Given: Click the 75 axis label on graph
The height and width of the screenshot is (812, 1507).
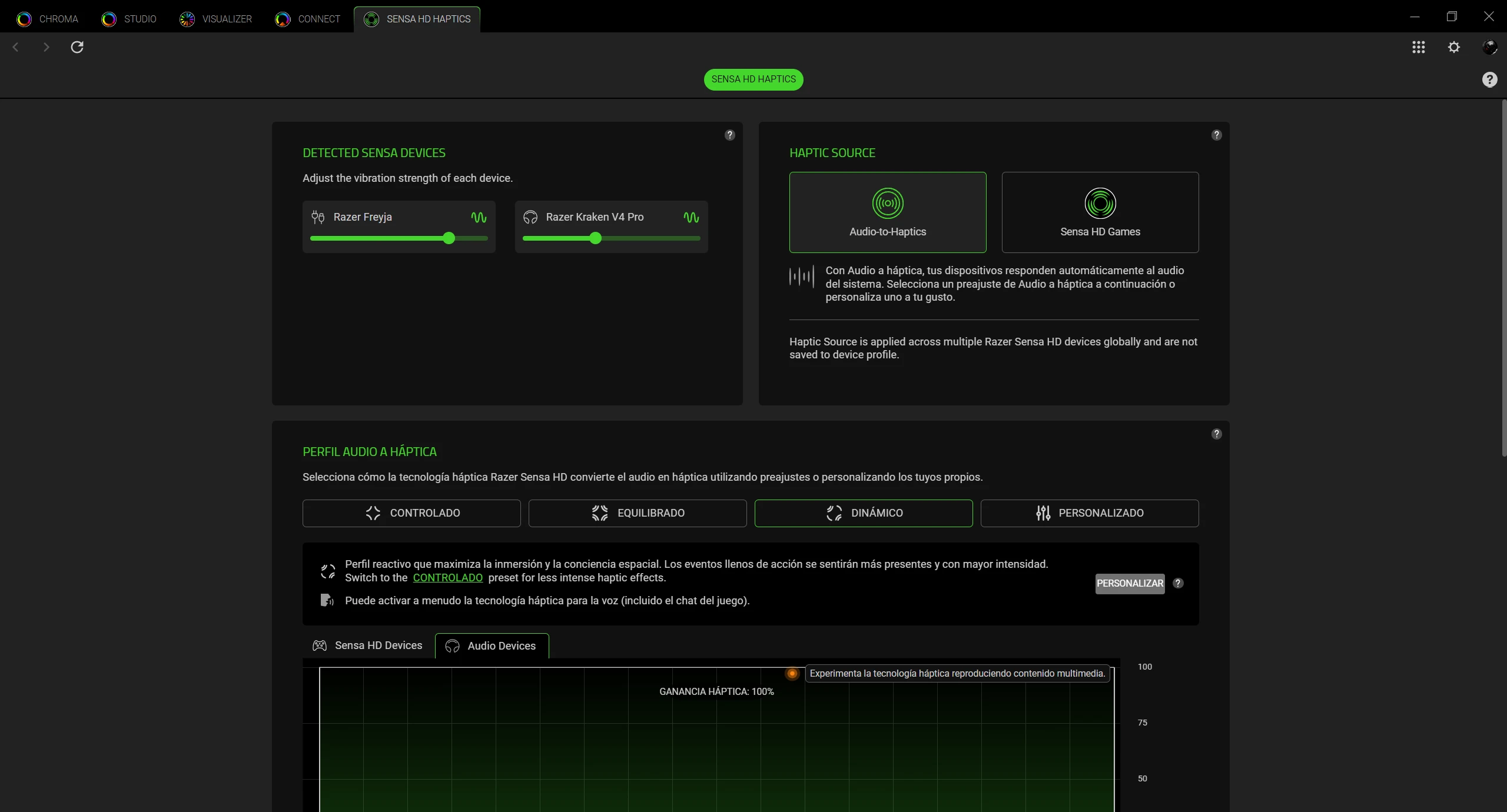Looking at the screenshot, I should click(1143, 723).
